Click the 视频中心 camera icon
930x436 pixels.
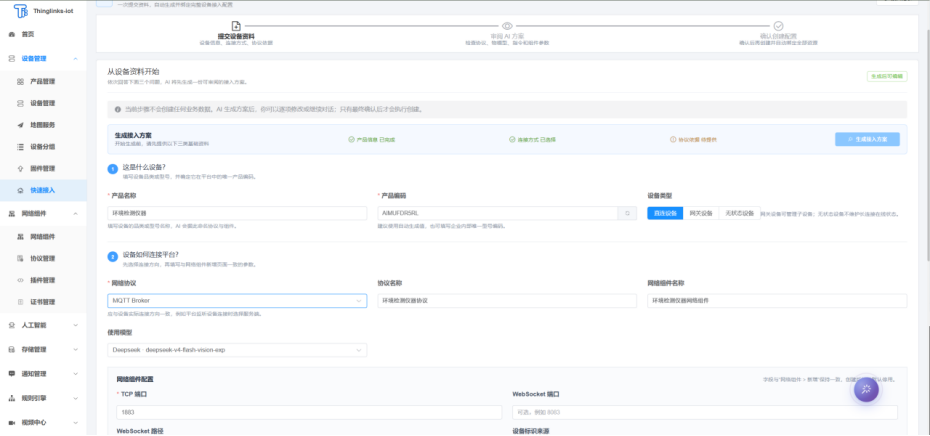[12, 422]
